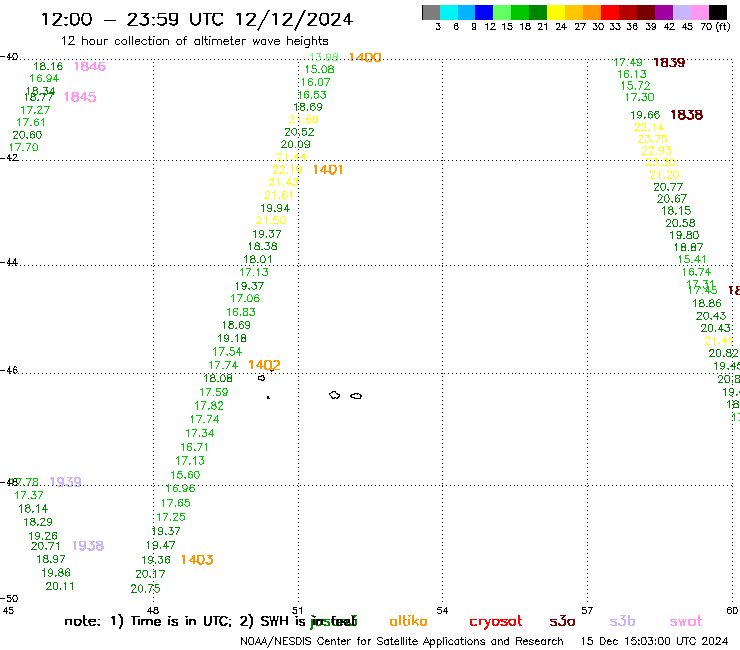Click the dark red s3a satellite label
This screenshot has height=650, width=740.
562,622
